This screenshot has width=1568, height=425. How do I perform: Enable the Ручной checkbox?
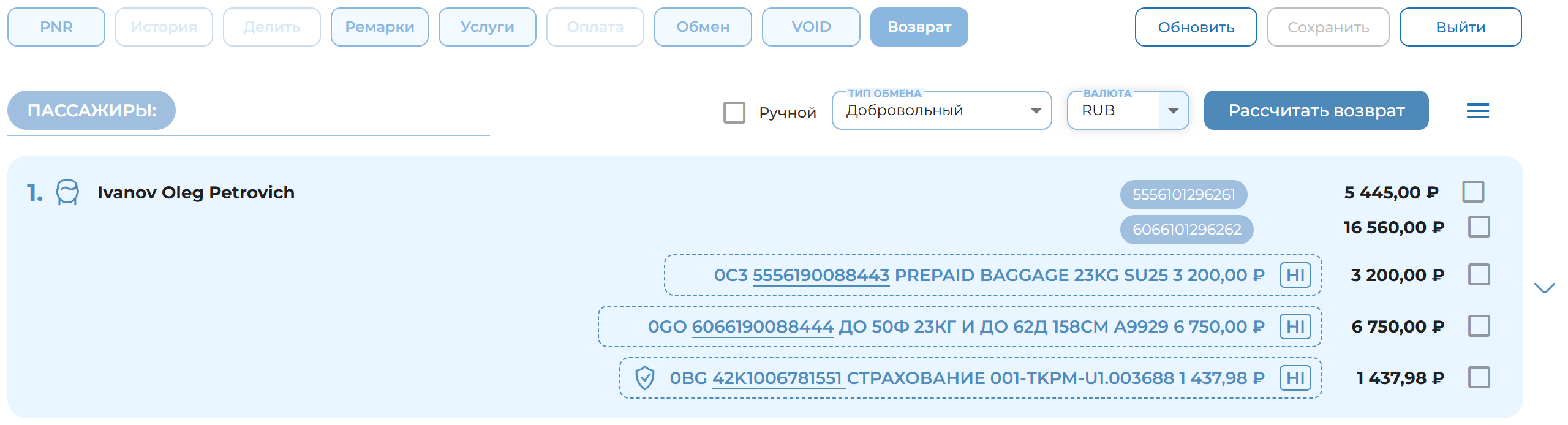pyautogui.click(x=734, y=113)
